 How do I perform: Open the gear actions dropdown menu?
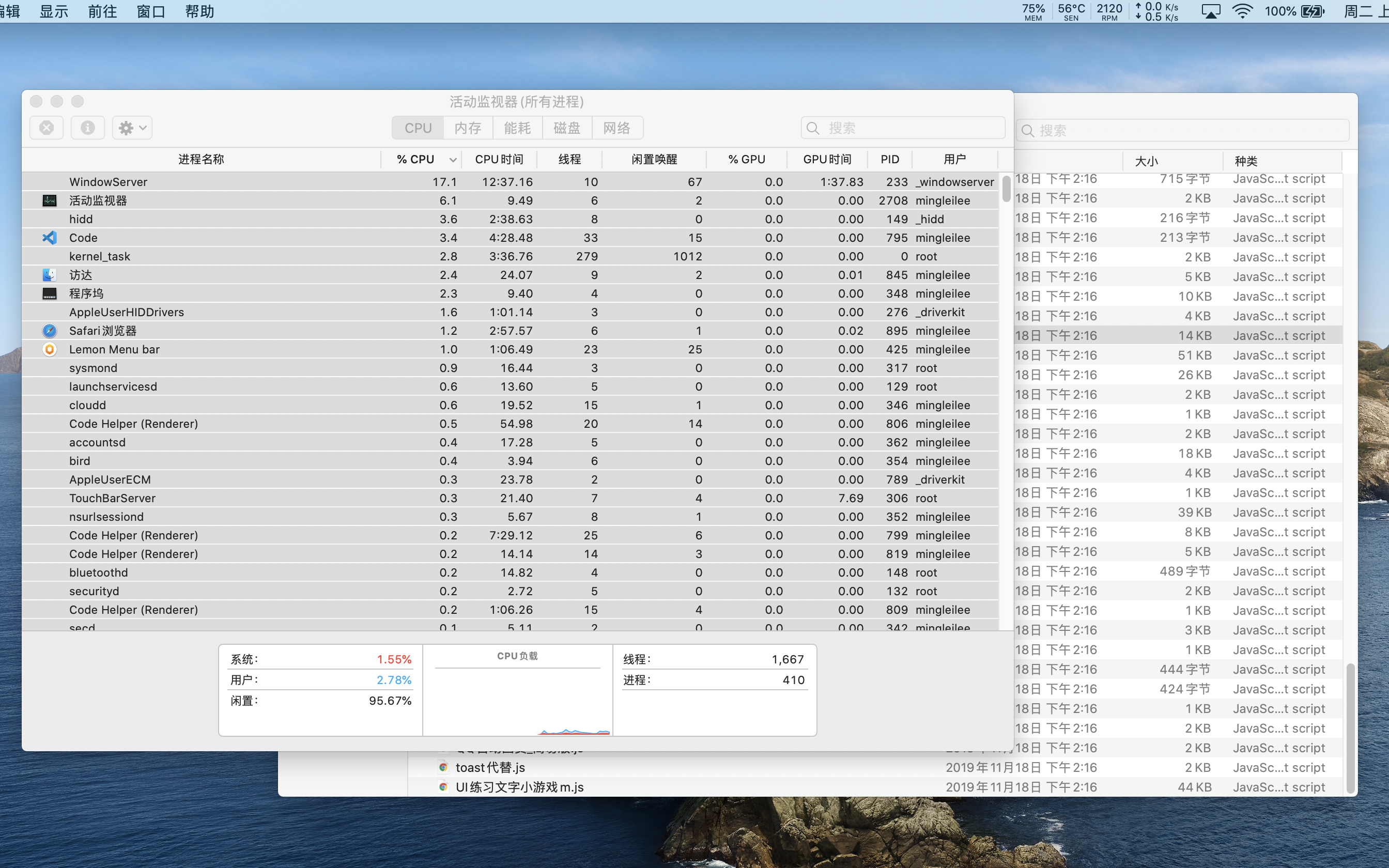(132, 128)
